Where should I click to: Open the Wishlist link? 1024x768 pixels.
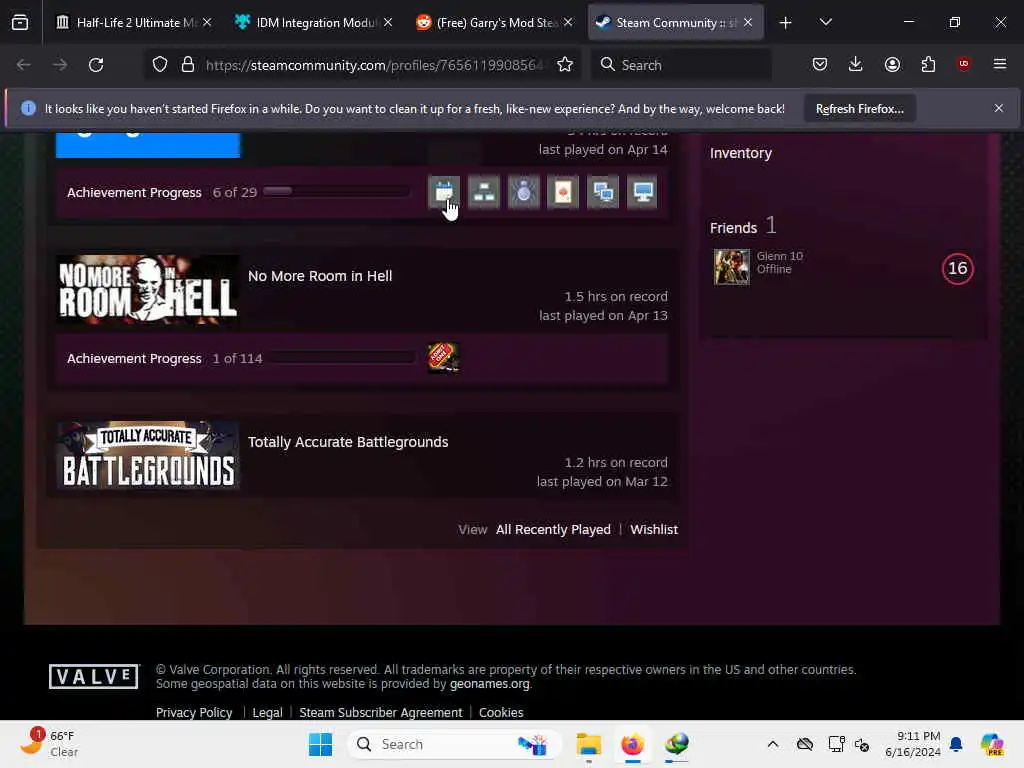pyautogui.click(x=654, y=529)
